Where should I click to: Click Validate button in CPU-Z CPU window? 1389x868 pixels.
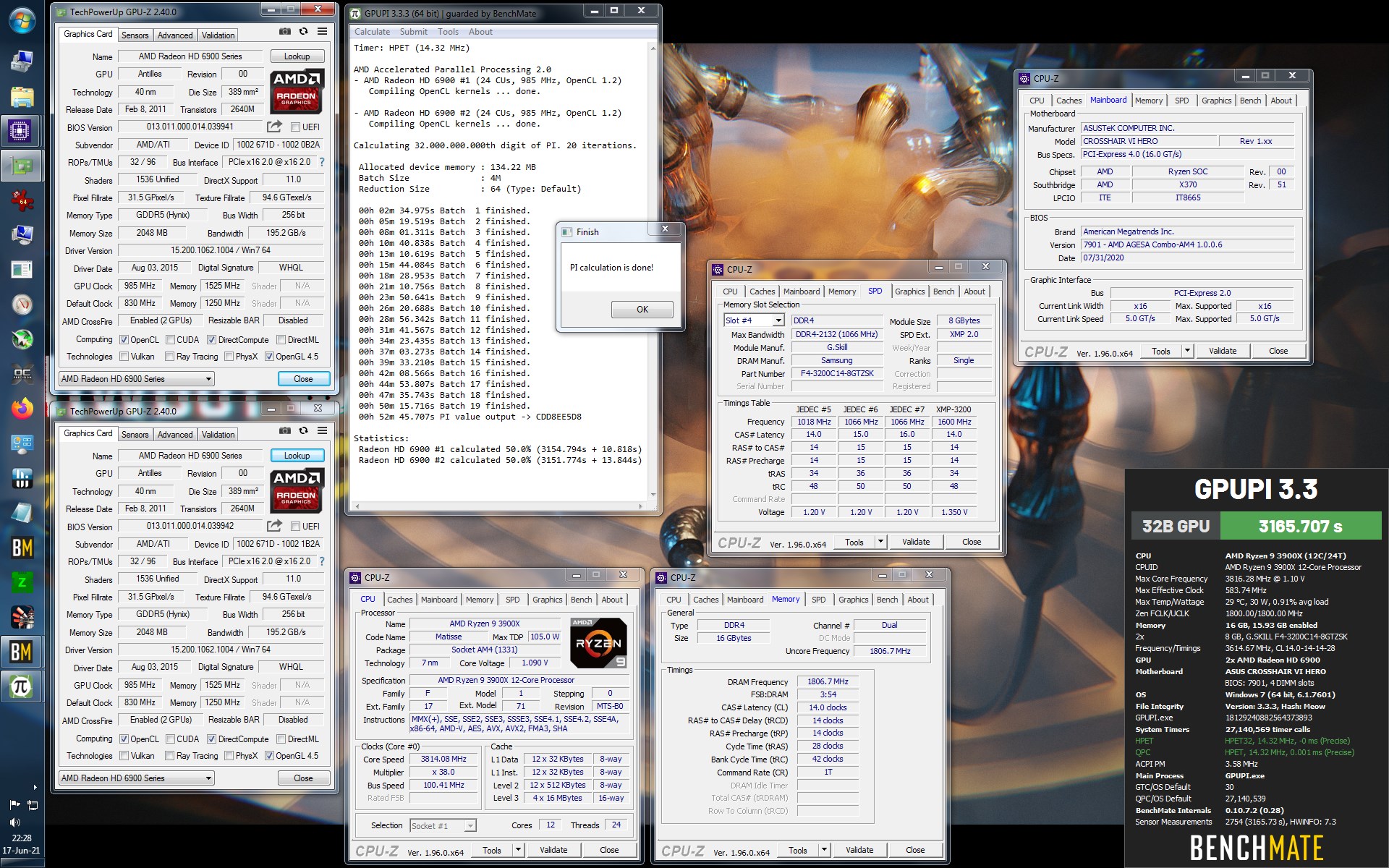coord(553,850)
